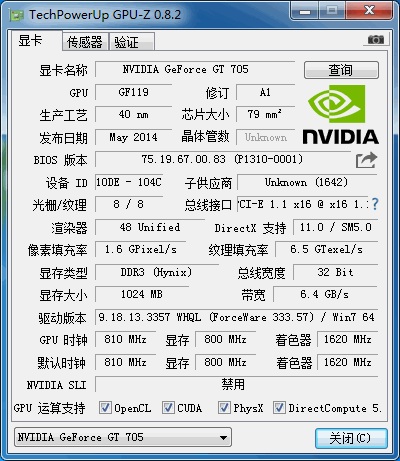Click the 驱动版本 field 9.18.13.3357 WHQL

click(x=237, y=317)
